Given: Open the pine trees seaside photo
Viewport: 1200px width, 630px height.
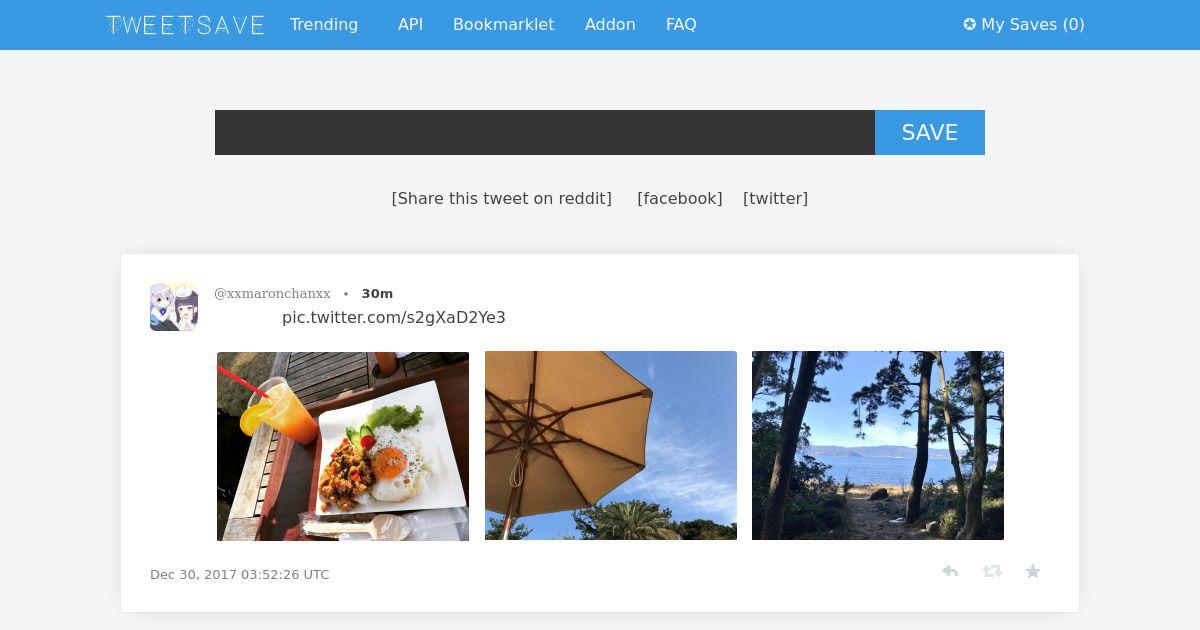Looking at the screenshot, I should 878,445.
